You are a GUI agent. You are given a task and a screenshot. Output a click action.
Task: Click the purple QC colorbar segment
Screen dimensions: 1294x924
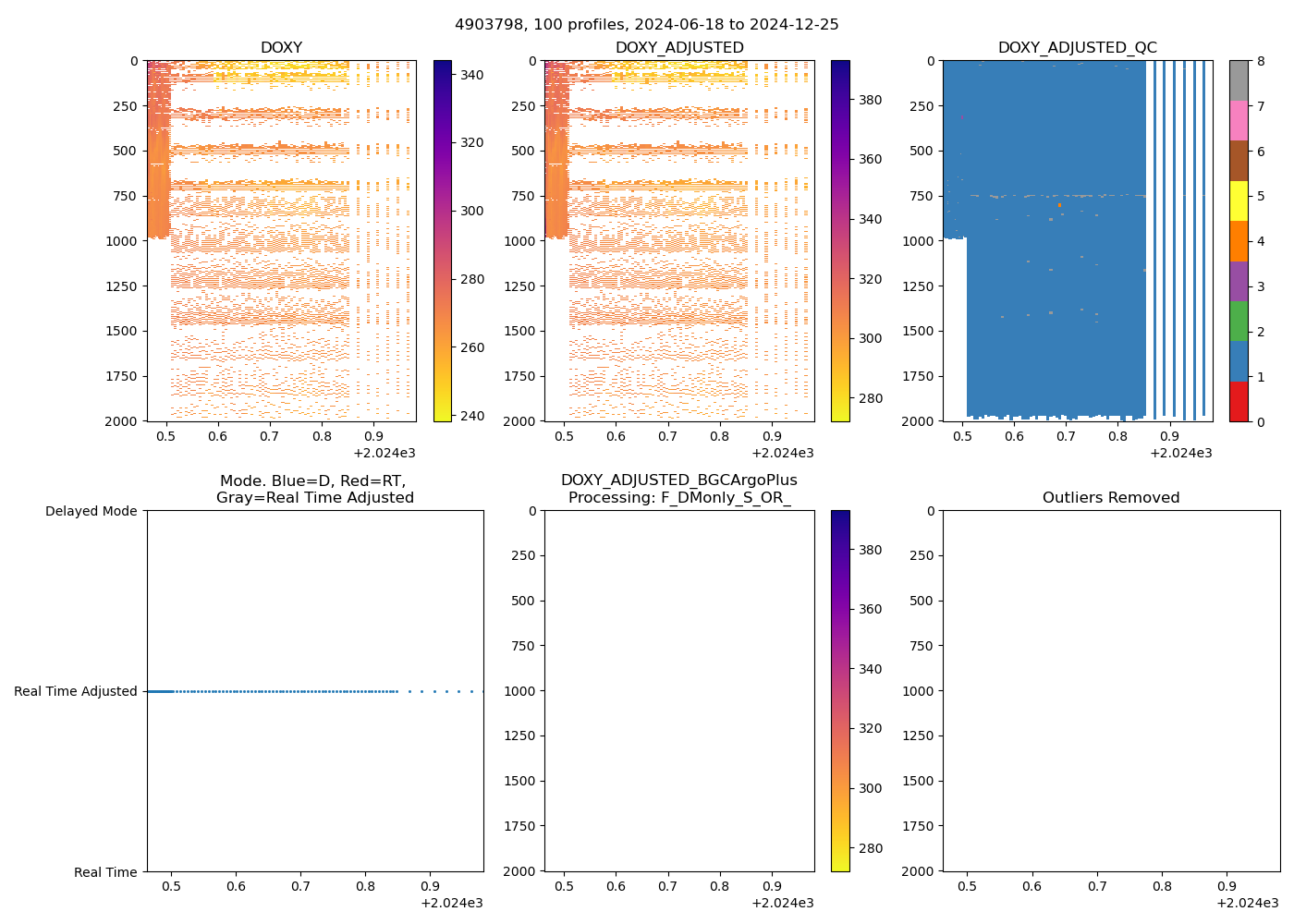click(x=1239, y=281)
